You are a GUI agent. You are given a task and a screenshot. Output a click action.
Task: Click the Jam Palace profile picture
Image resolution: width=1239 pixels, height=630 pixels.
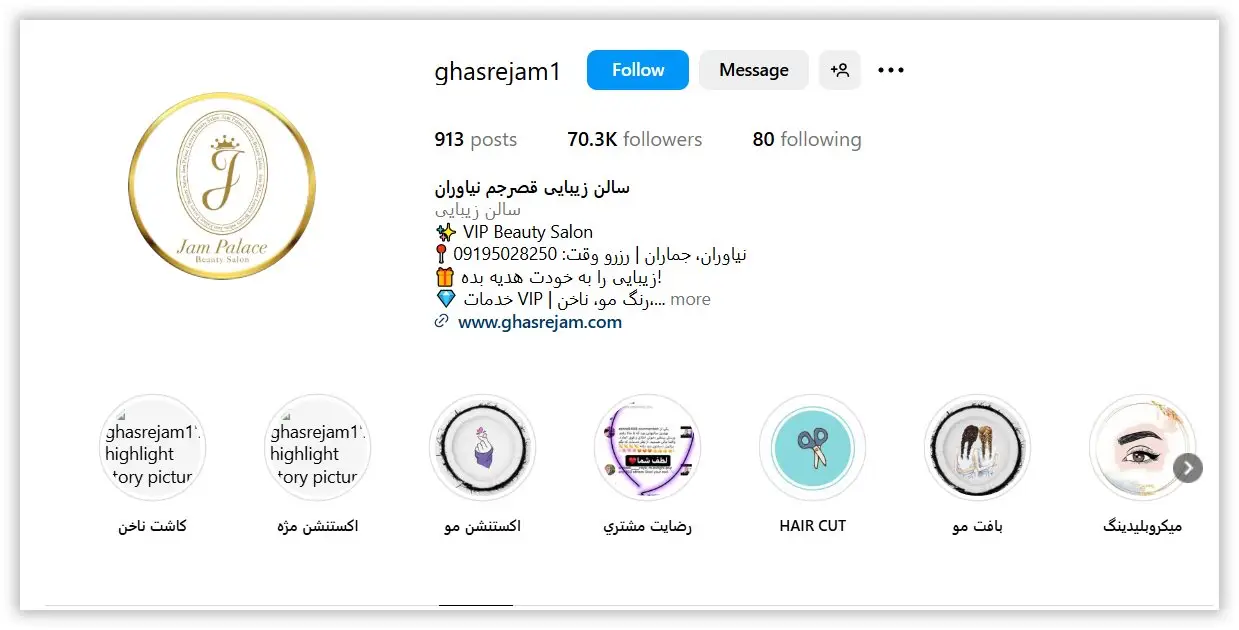coord(222,185)
